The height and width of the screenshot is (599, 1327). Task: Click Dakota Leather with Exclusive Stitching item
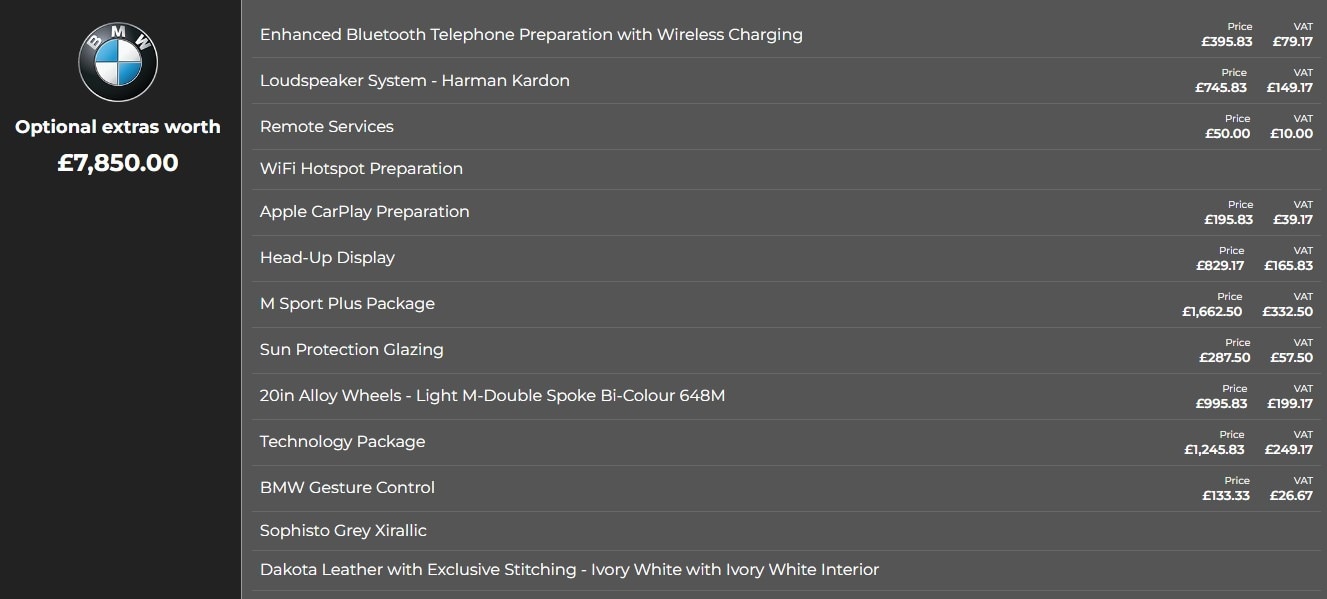point(569,570)
